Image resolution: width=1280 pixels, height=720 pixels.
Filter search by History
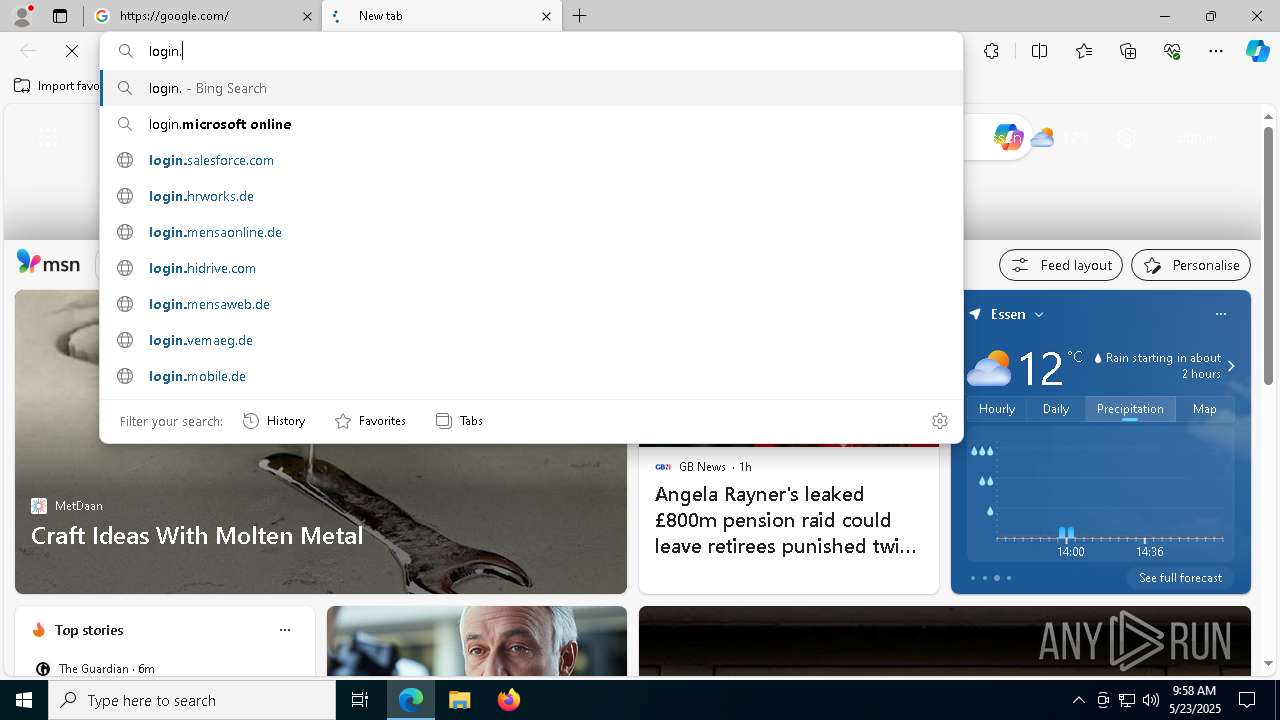pos(274,421)
